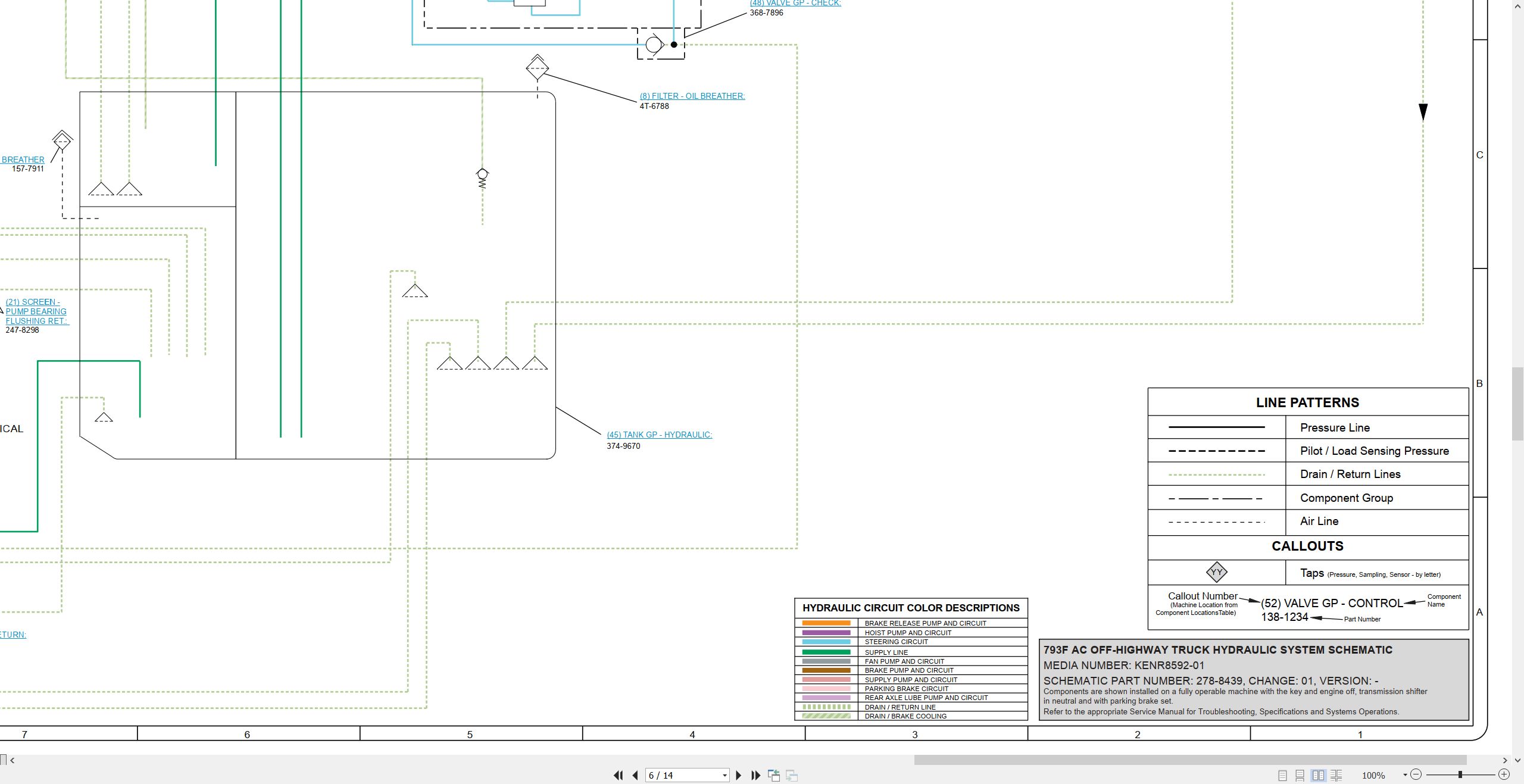The height and width of the screenshot is (784, 1524).
Task: Click the 793F AC OFF-HIGHWAY TRUCK schematic title
Action: point(1217,650)
